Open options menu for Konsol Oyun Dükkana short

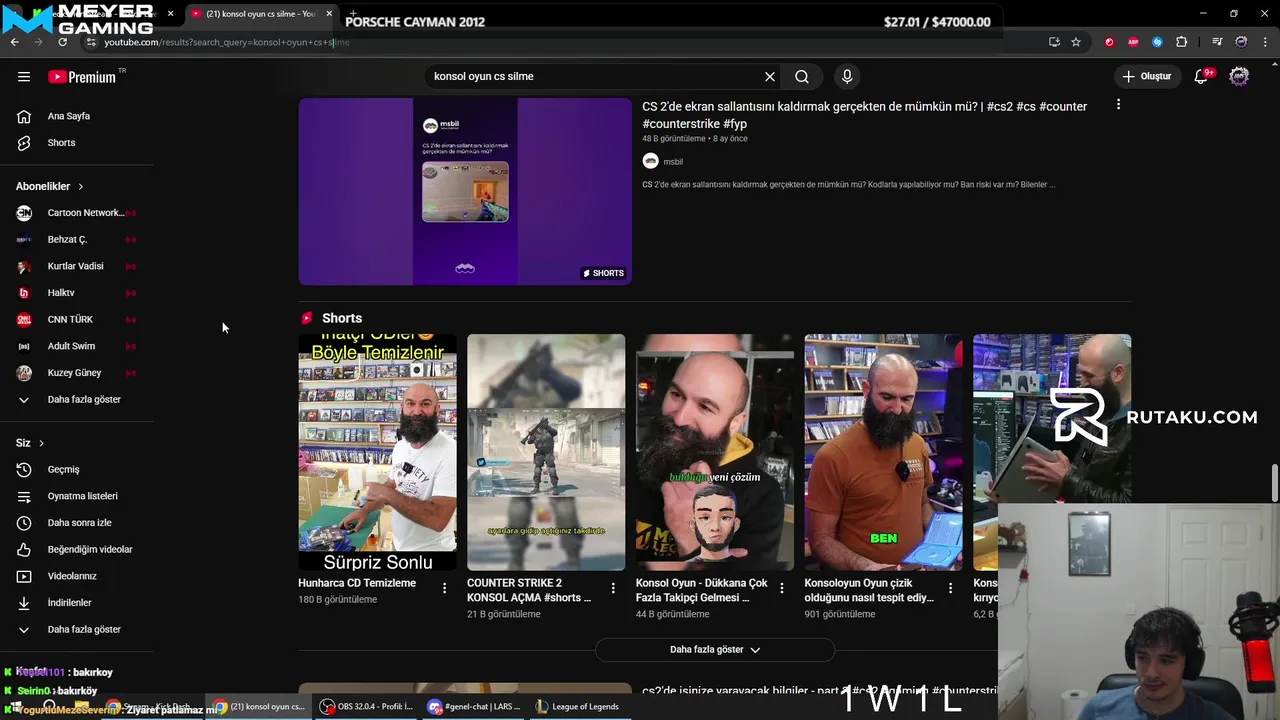click(782, 588)
